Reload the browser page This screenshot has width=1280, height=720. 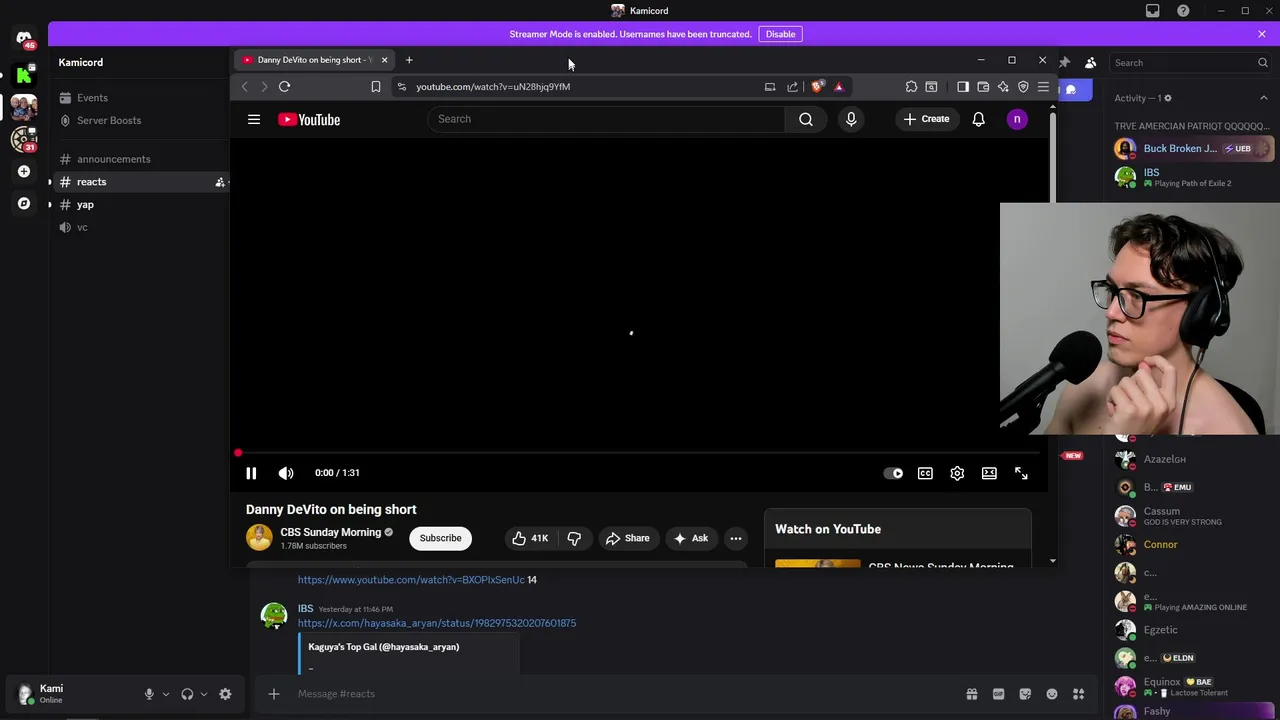coord(284,87)
